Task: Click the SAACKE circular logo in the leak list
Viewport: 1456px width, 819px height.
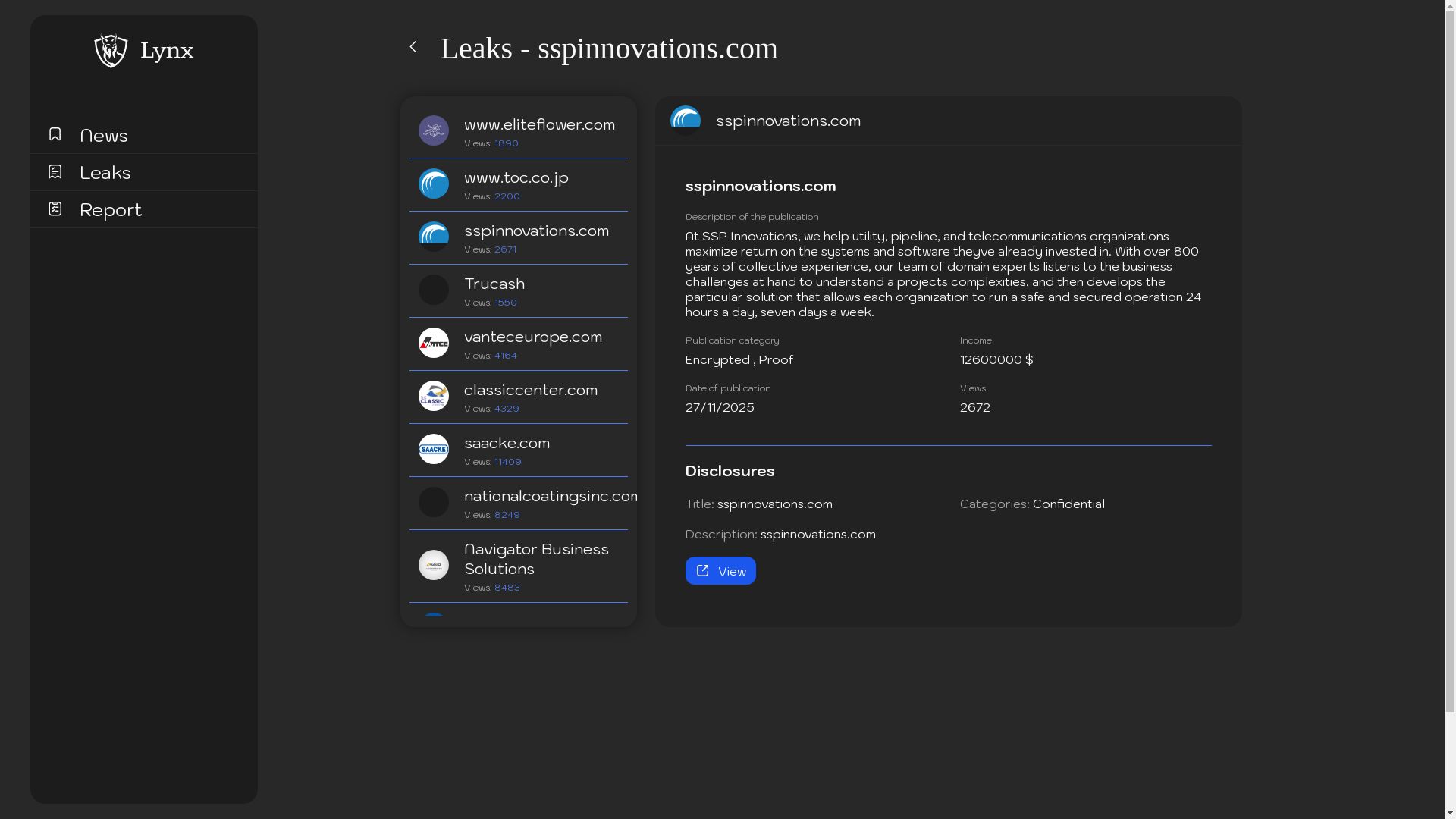Action: (x=433, y=449)
